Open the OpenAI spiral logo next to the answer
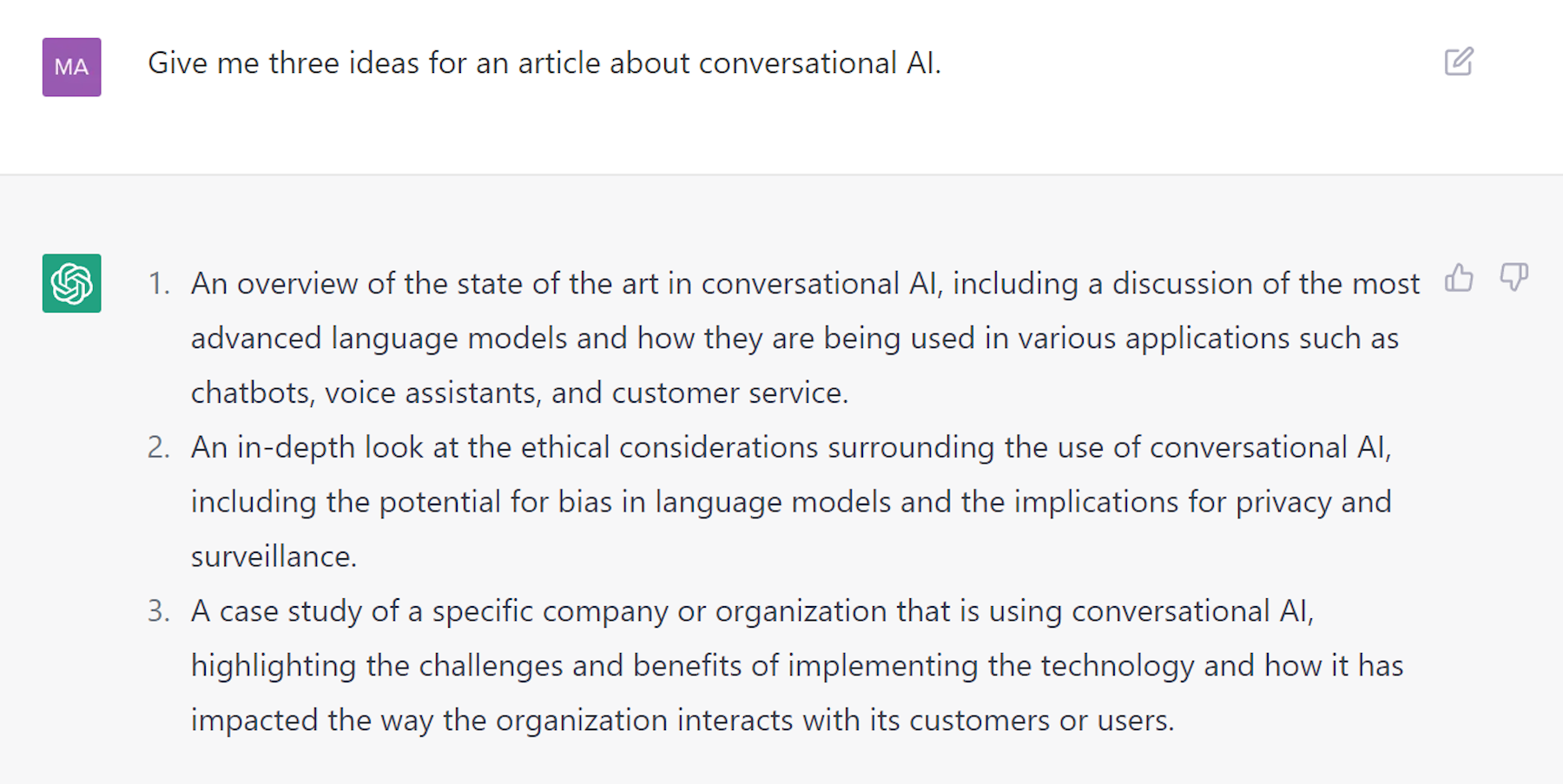1563x784 pixels. (x=71, y=284)
